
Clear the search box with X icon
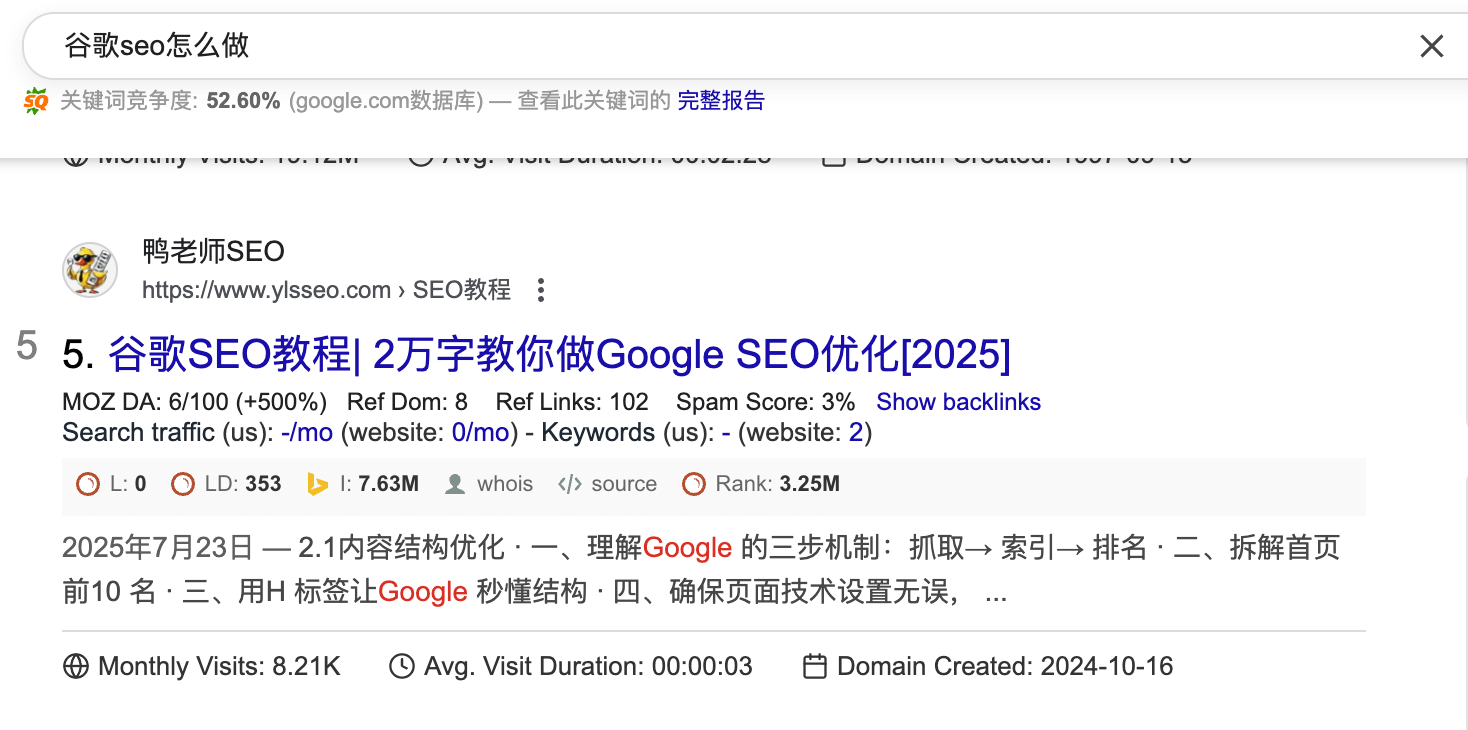pos(1432,46)
